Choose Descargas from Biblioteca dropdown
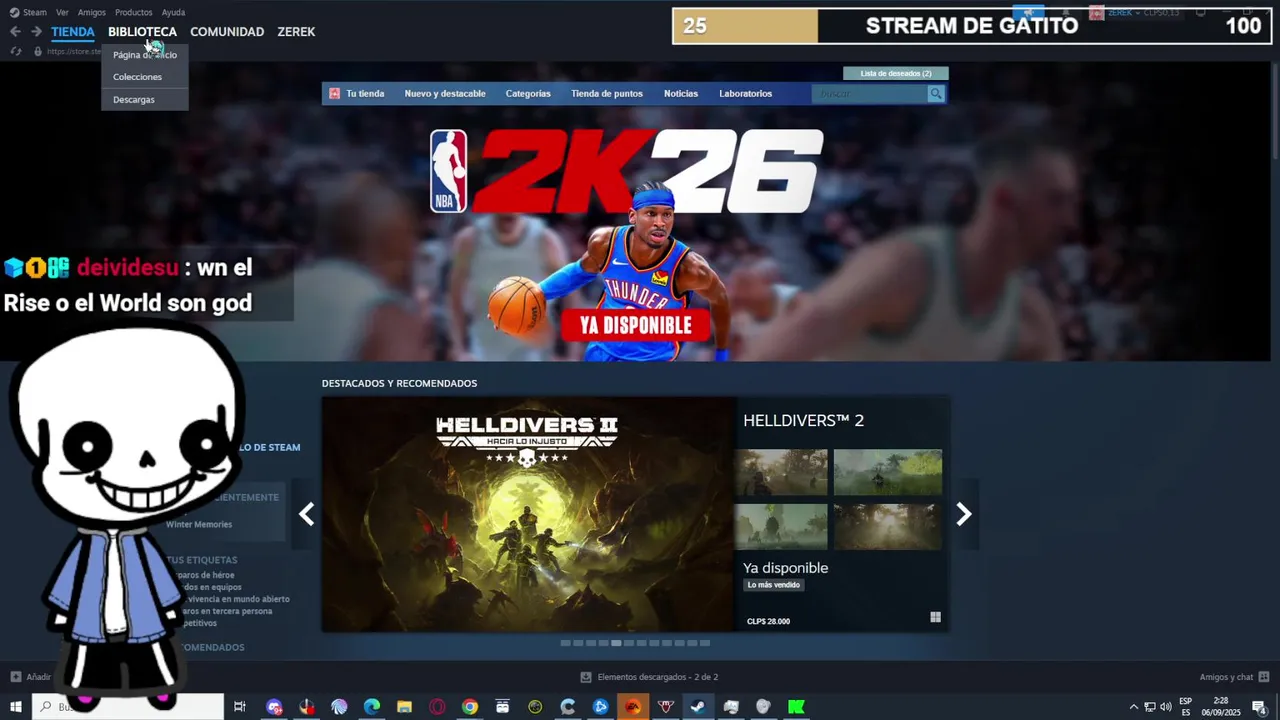The image size is (1280, 720). click(x=145, y=100)
